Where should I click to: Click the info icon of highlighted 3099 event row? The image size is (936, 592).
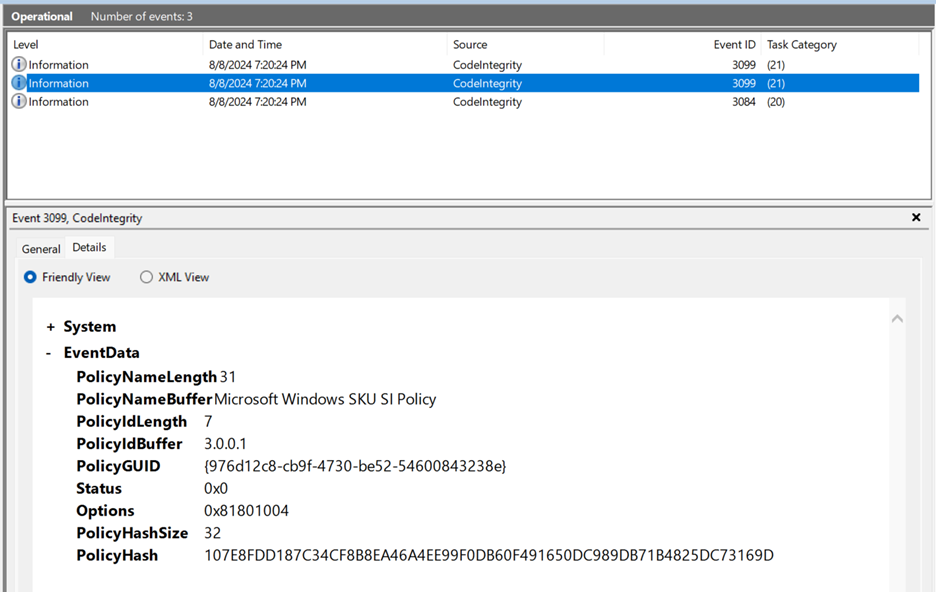pyautogui.click(x=19, y=83)
